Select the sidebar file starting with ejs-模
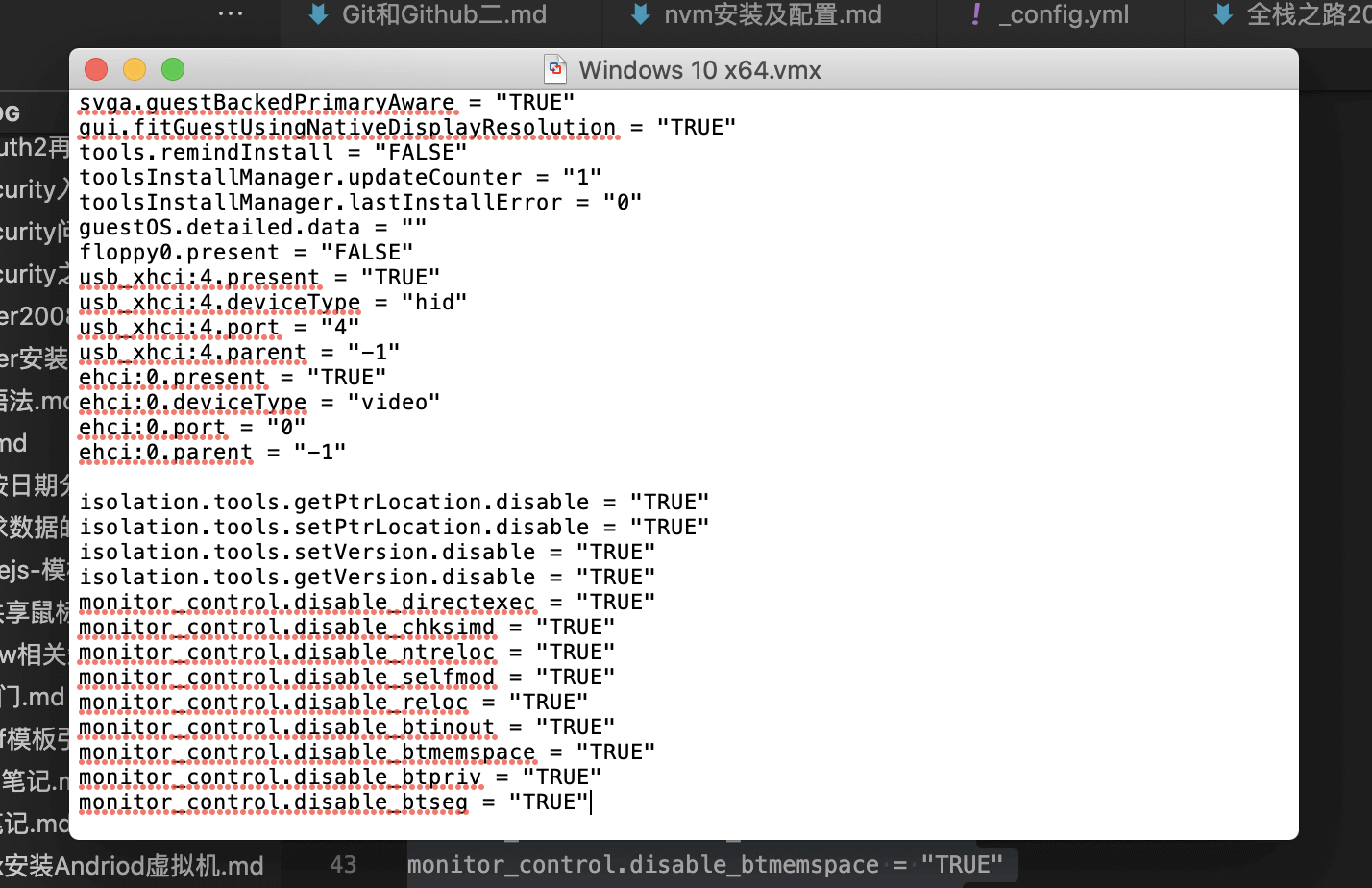The height and width of the screenshot is (888, 1372). click(x=35, y=570)
